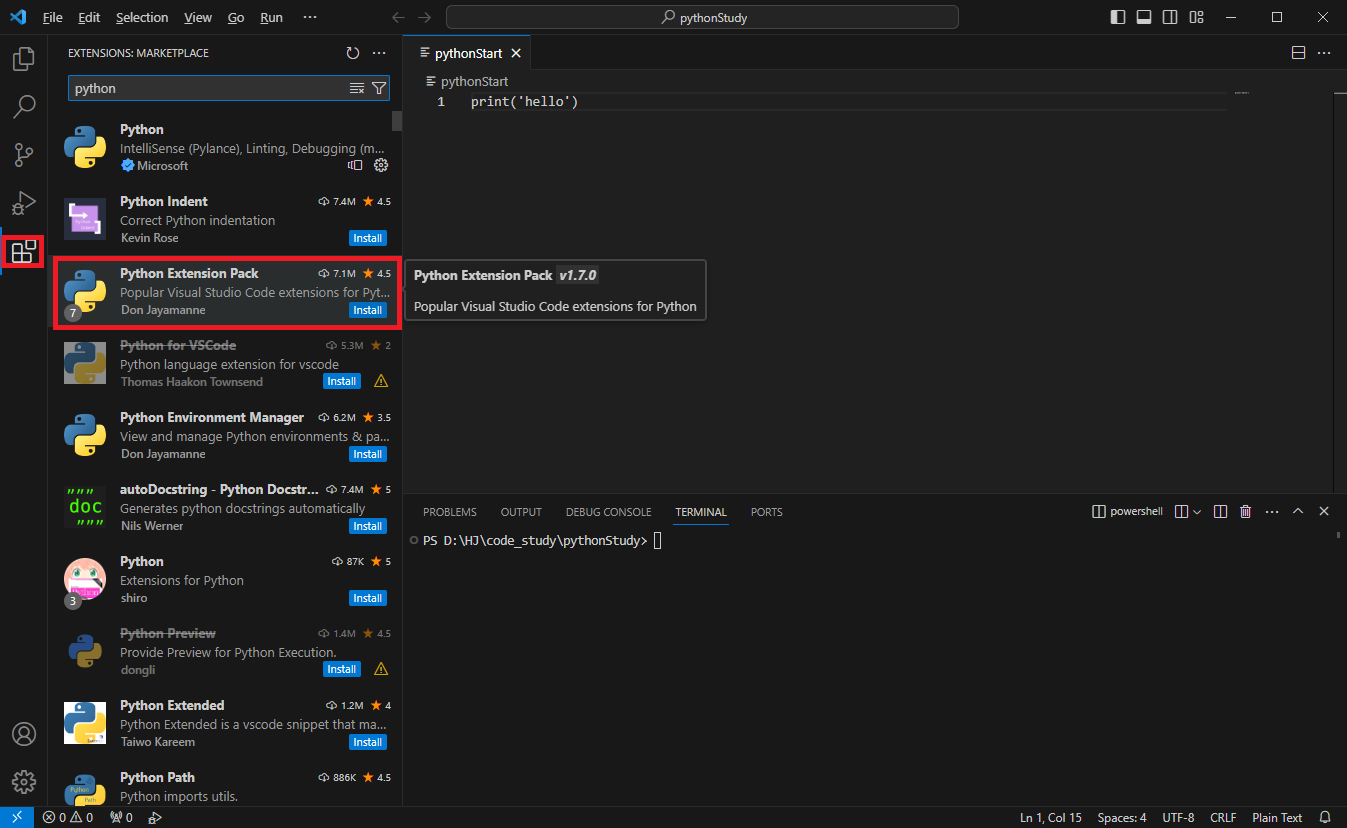Open the Search view in activity bar

tap(23, 106)
